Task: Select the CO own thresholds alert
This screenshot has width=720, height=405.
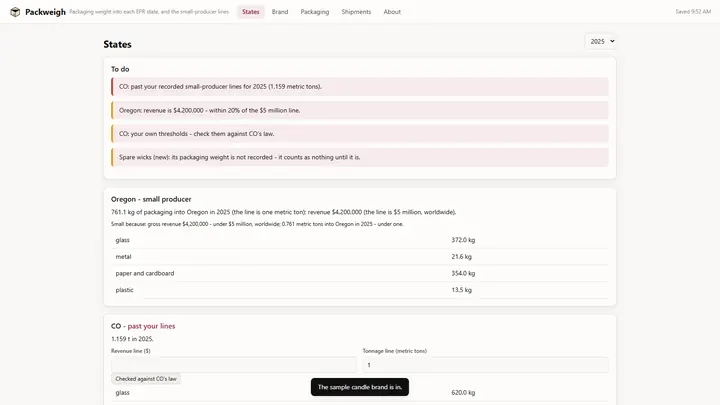Action: [360, 134]
